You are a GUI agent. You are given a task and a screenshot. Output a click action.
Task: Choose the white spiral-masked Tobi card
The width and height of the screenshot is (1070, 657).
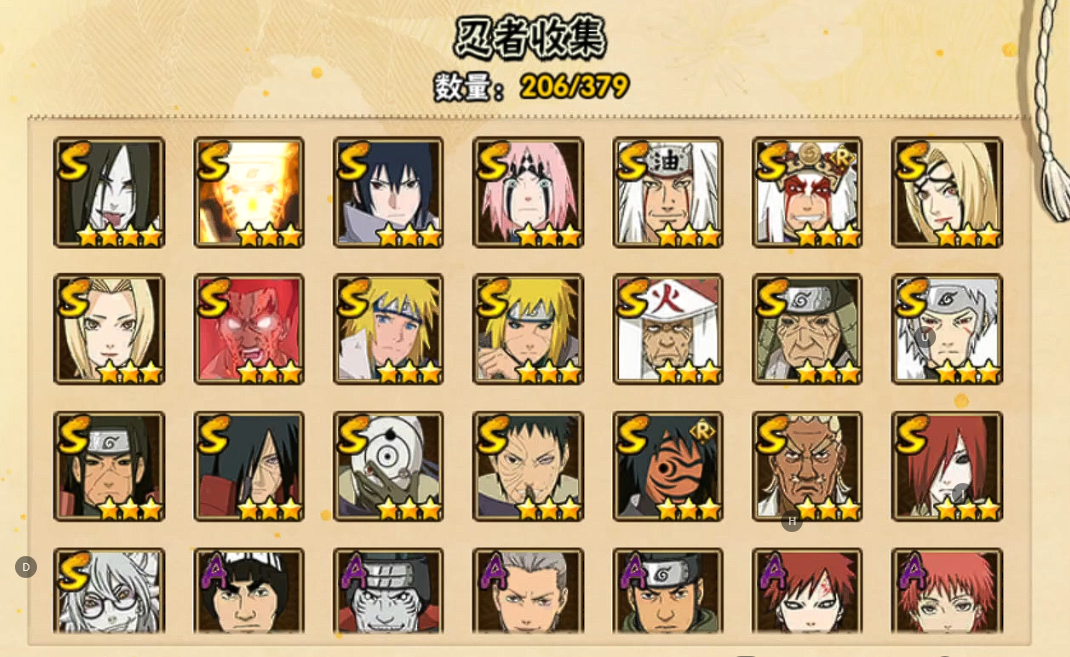(388, 467)
